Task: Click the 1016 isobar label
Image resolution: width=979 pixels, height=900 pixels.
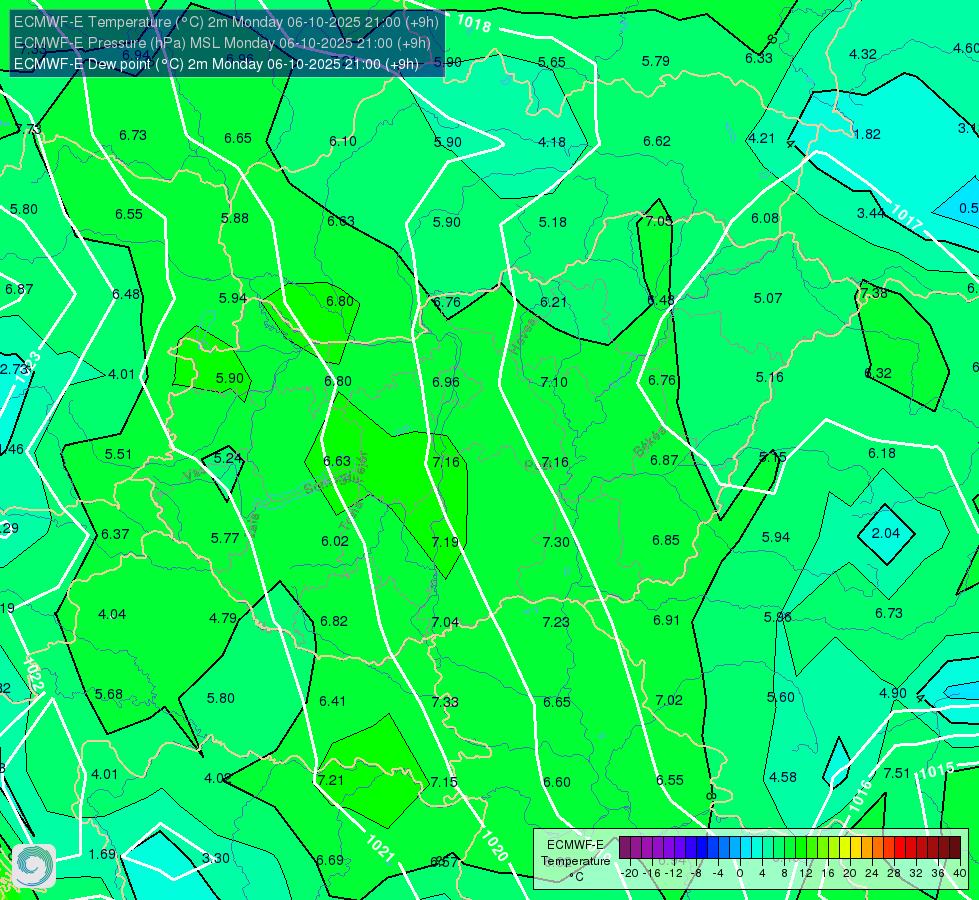Action: pyautogui.click(x=860, y=796)
